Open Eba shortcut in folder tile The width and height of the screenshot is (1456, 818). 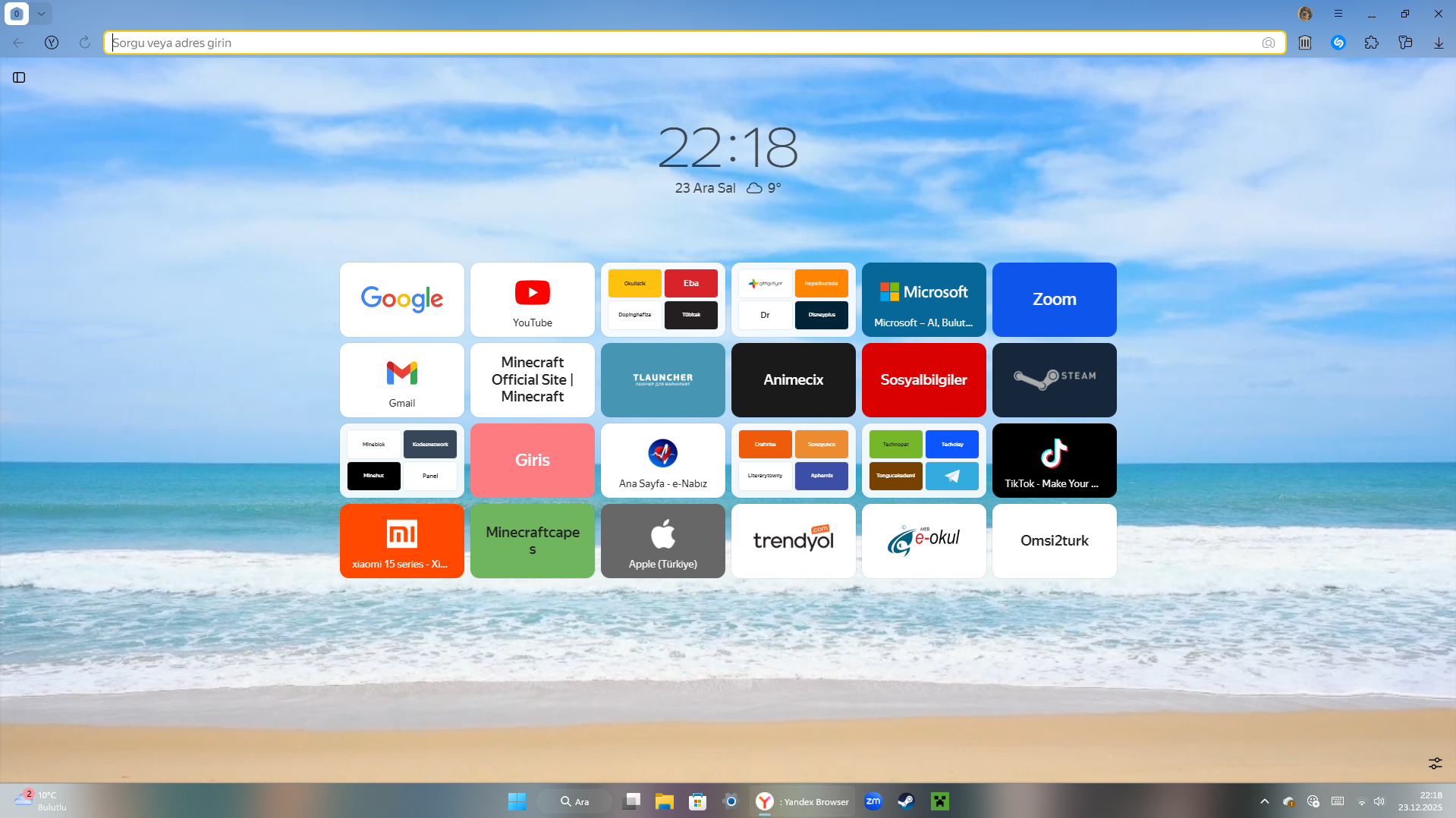(691, 284)
